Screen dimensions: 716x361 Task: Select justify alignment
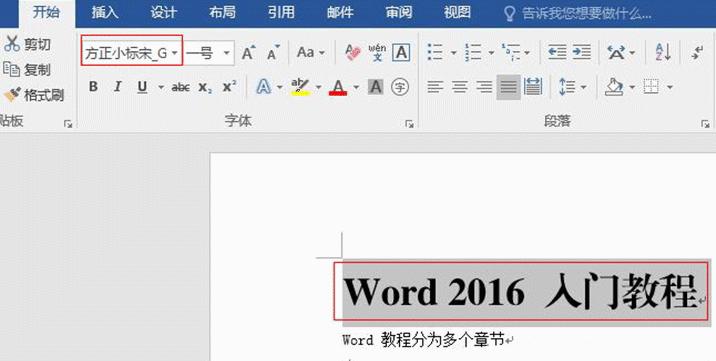click(508, 87)
